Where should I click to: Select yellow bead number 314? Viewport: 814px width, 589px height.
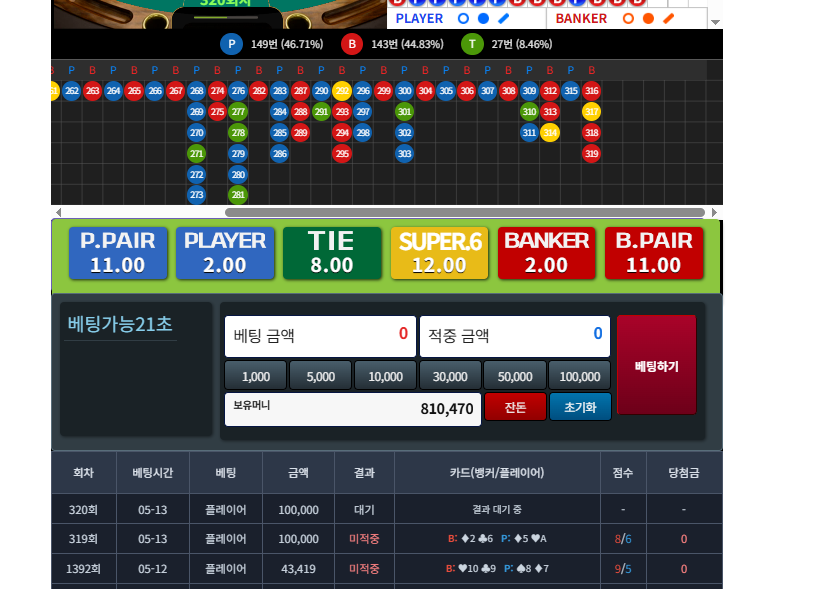click(x=550, y=133)
